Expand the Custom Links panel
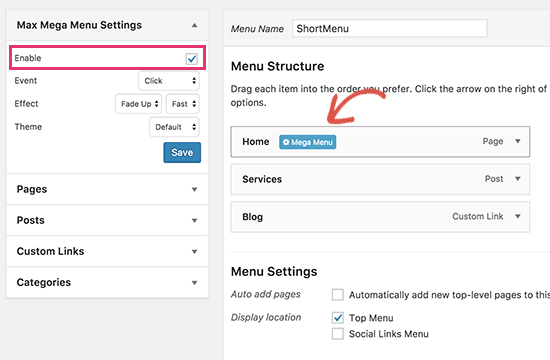Image resolution: width=550 pixels, height=360 pixels. [107, 251]
